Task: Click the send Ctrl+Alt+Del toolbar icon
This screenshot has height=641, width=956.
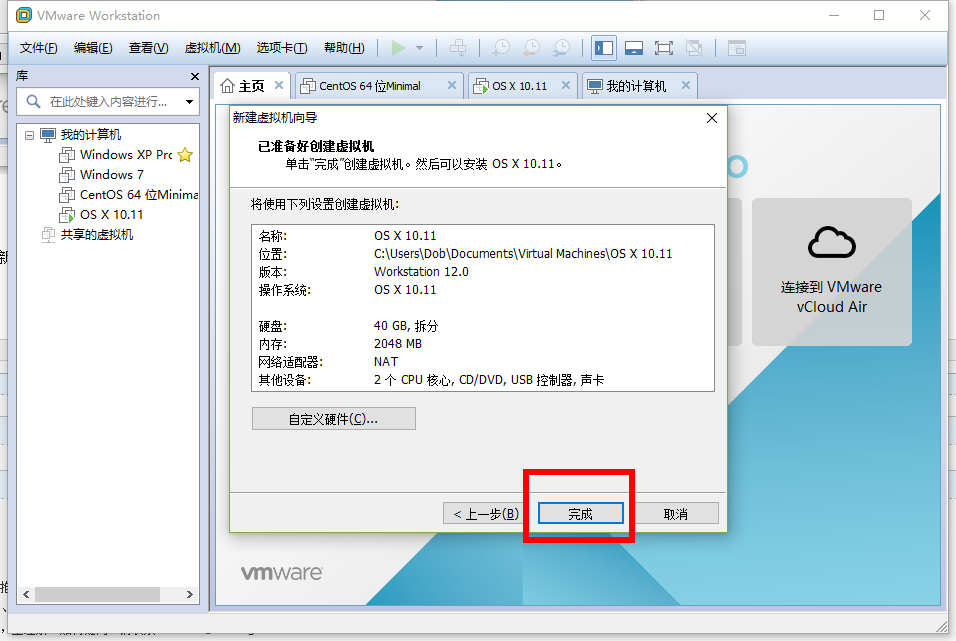Action: click(458, 48)
